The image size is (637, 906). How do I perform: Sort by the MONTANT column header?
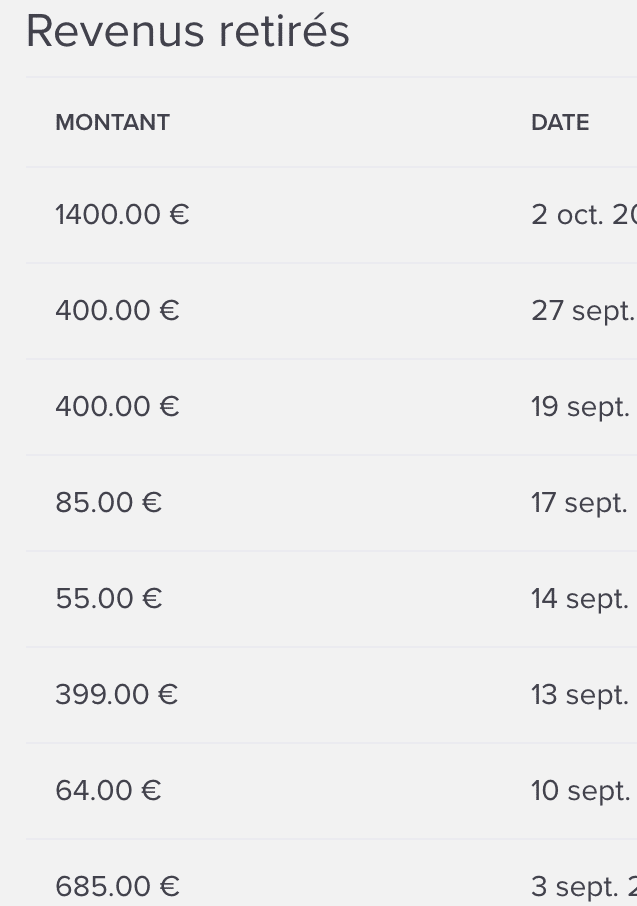coord(112,123)
